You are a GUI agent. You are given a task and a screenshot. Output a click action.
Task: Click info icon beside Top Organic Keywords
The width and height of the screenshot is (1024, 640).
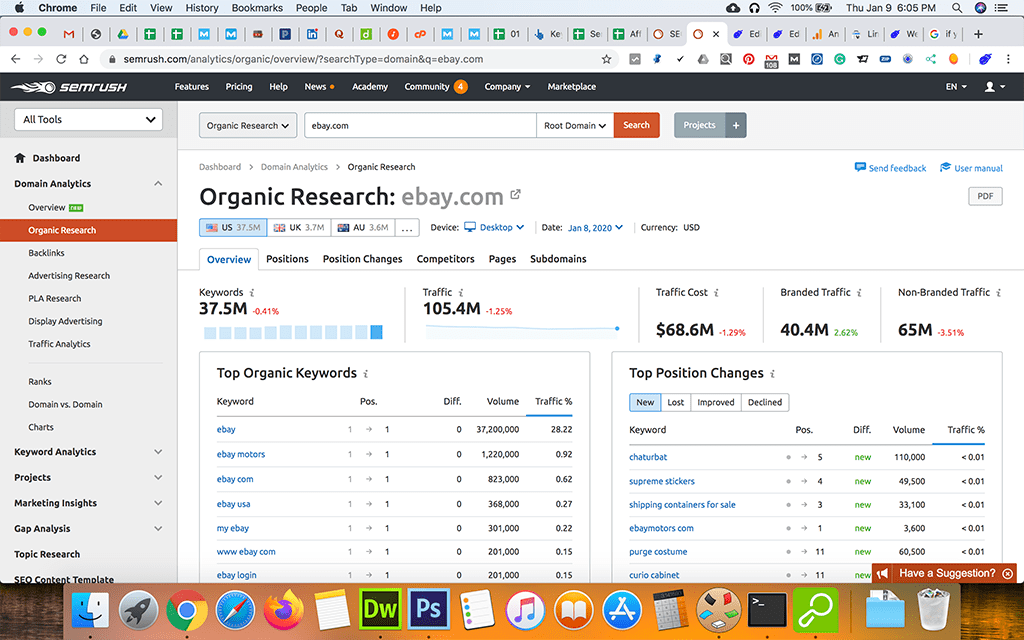click(x=366, y=374)
